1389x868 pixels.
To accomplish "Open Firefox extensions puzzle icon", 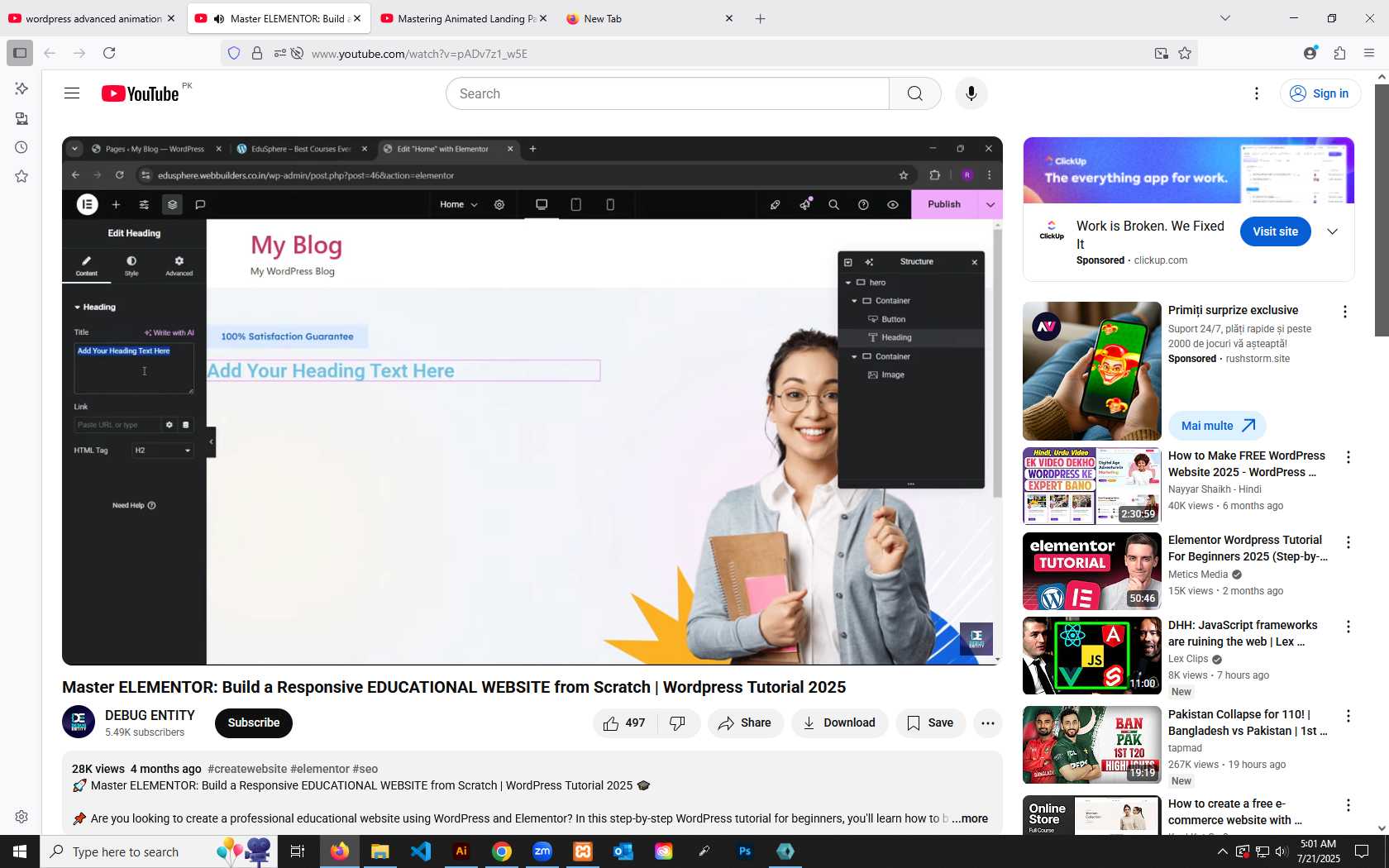I will pyautogui.click(x=1339, y=53).
